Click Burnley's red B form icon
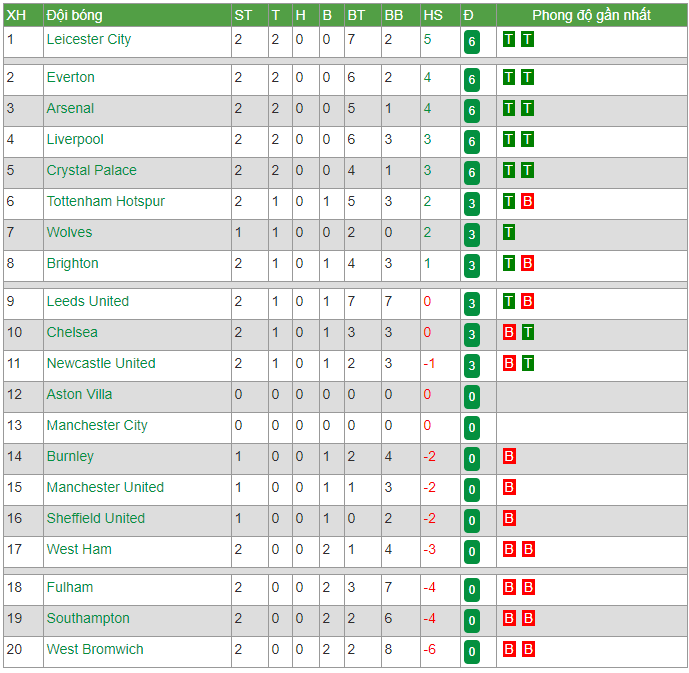The height and width of the screenshot is (673, 689). coord(509,456)
